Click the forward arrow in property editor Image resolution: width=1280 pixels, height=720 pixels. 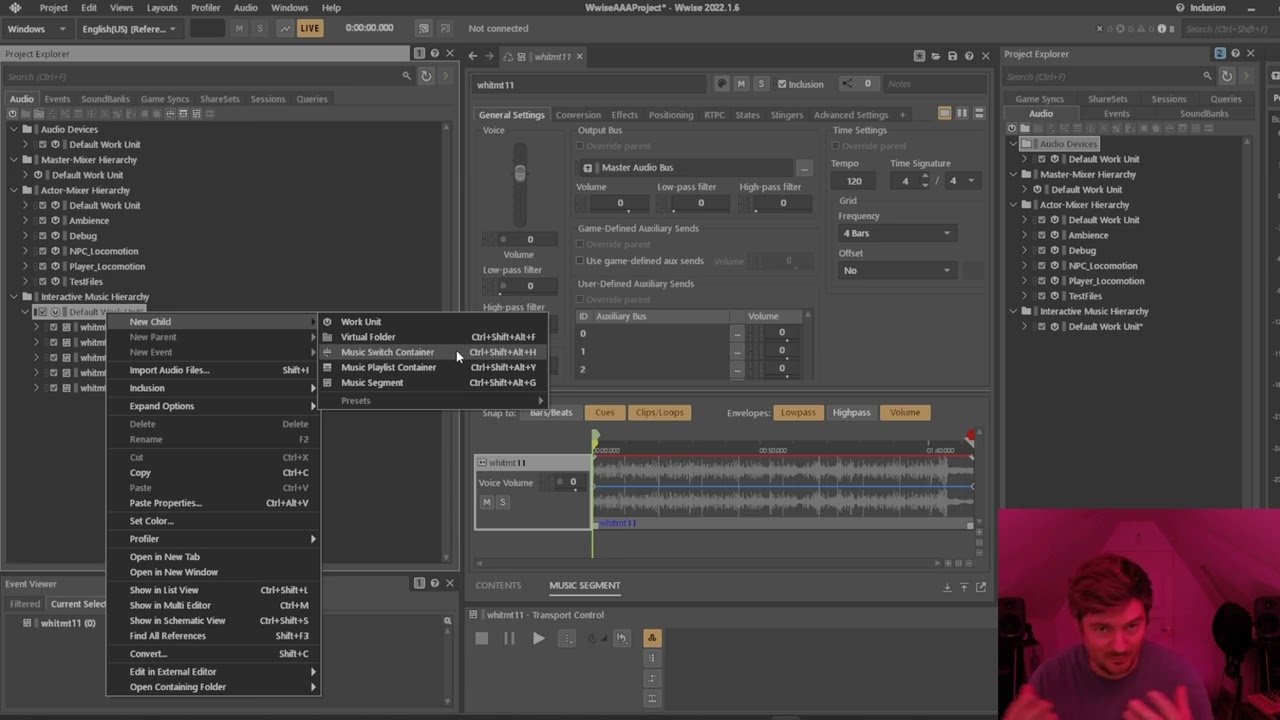pyautogui.click(x=490, y=56)
